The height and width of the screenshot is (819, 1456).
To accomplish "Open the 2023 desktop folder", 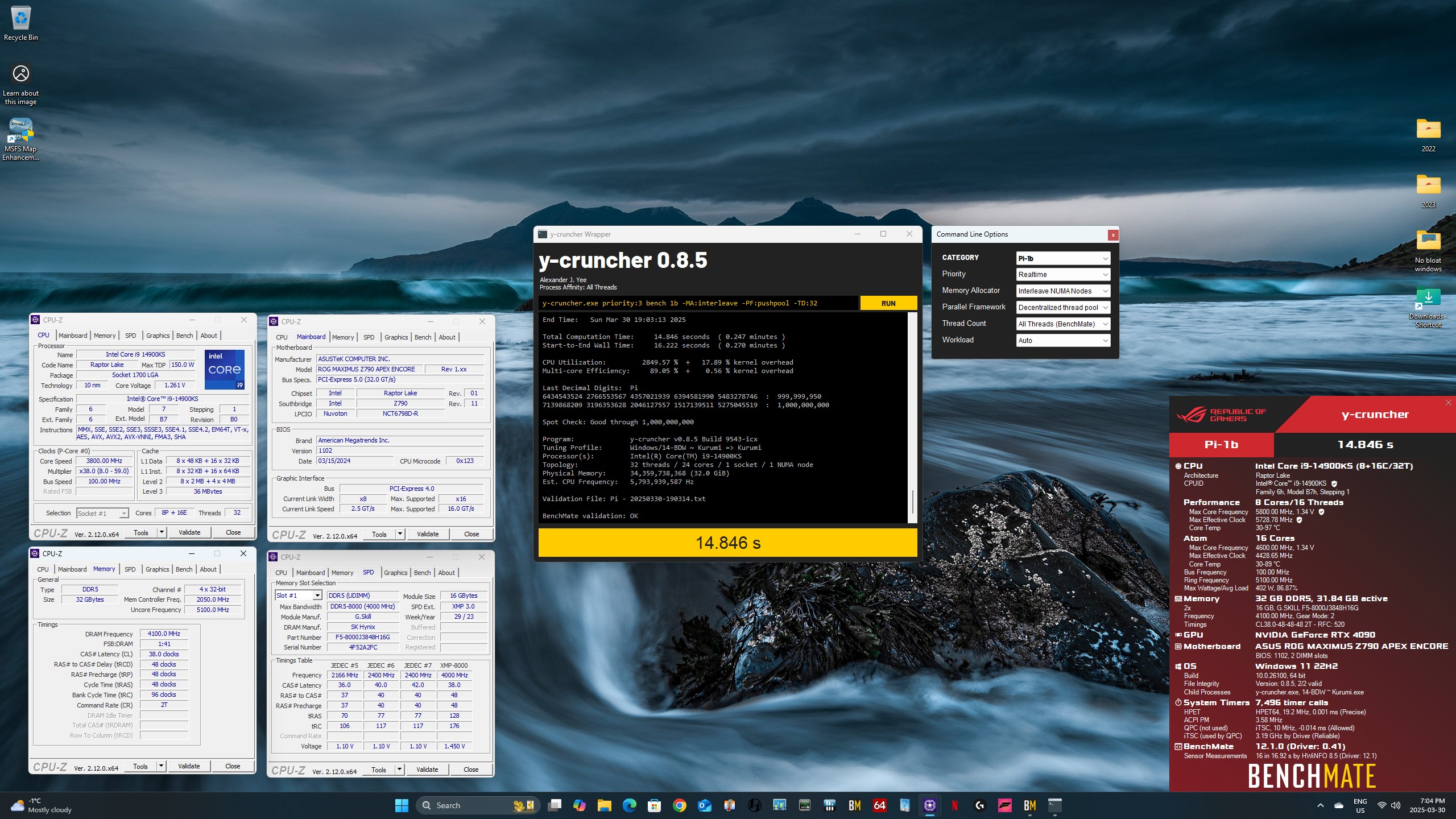I will (1428, 191).
